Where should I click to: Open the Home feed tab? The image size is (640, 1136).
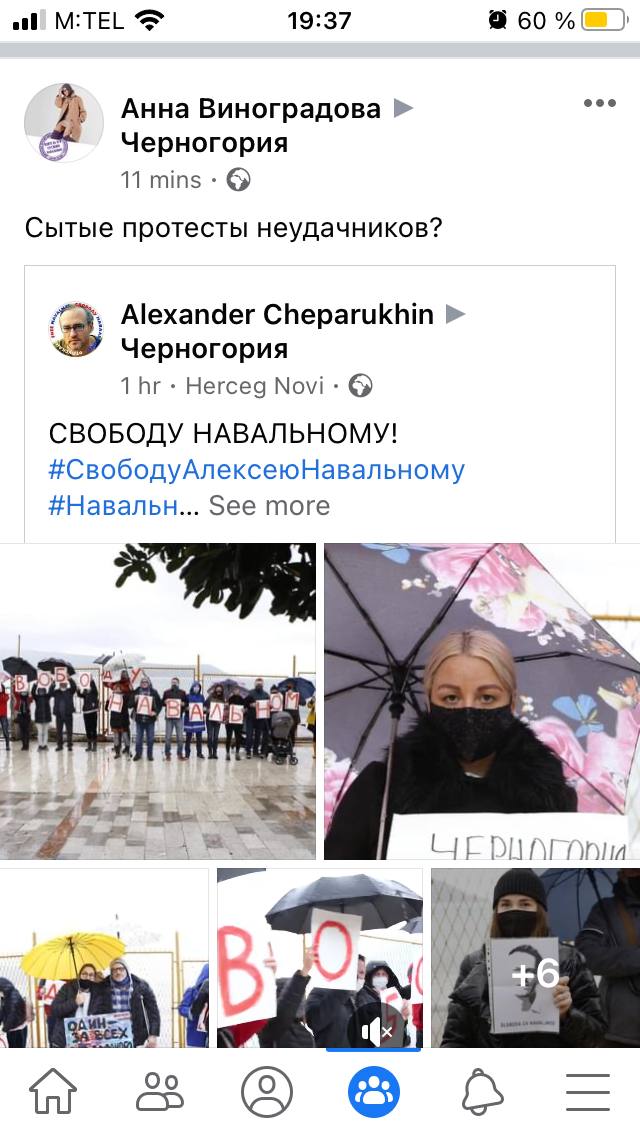[x=53, y=1091]
